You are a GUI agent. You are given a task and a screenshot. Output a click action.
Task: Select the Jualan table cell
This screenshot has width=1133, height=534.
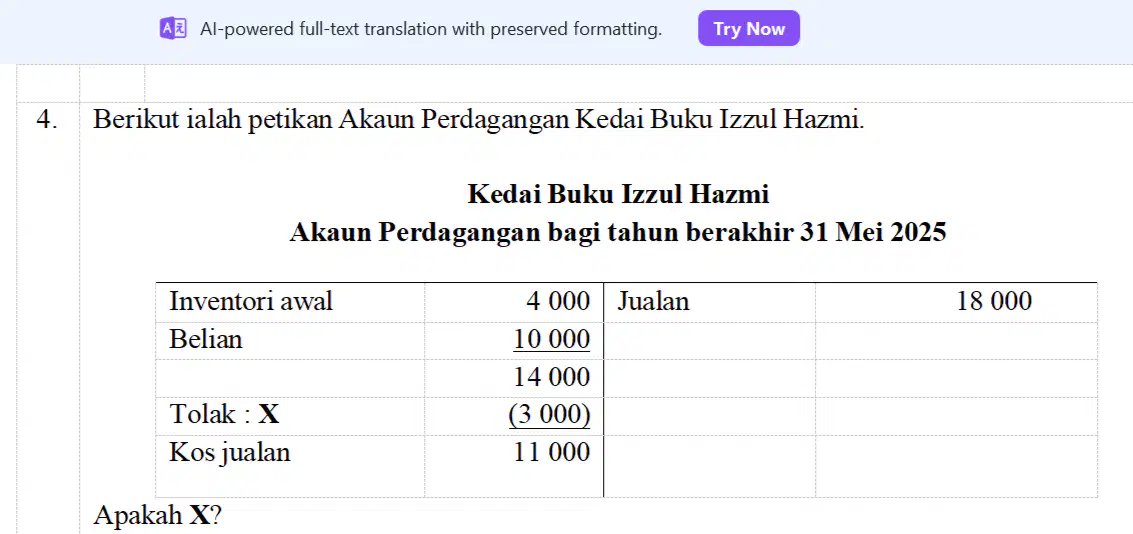pyautogui.click(x=710, y=301)
